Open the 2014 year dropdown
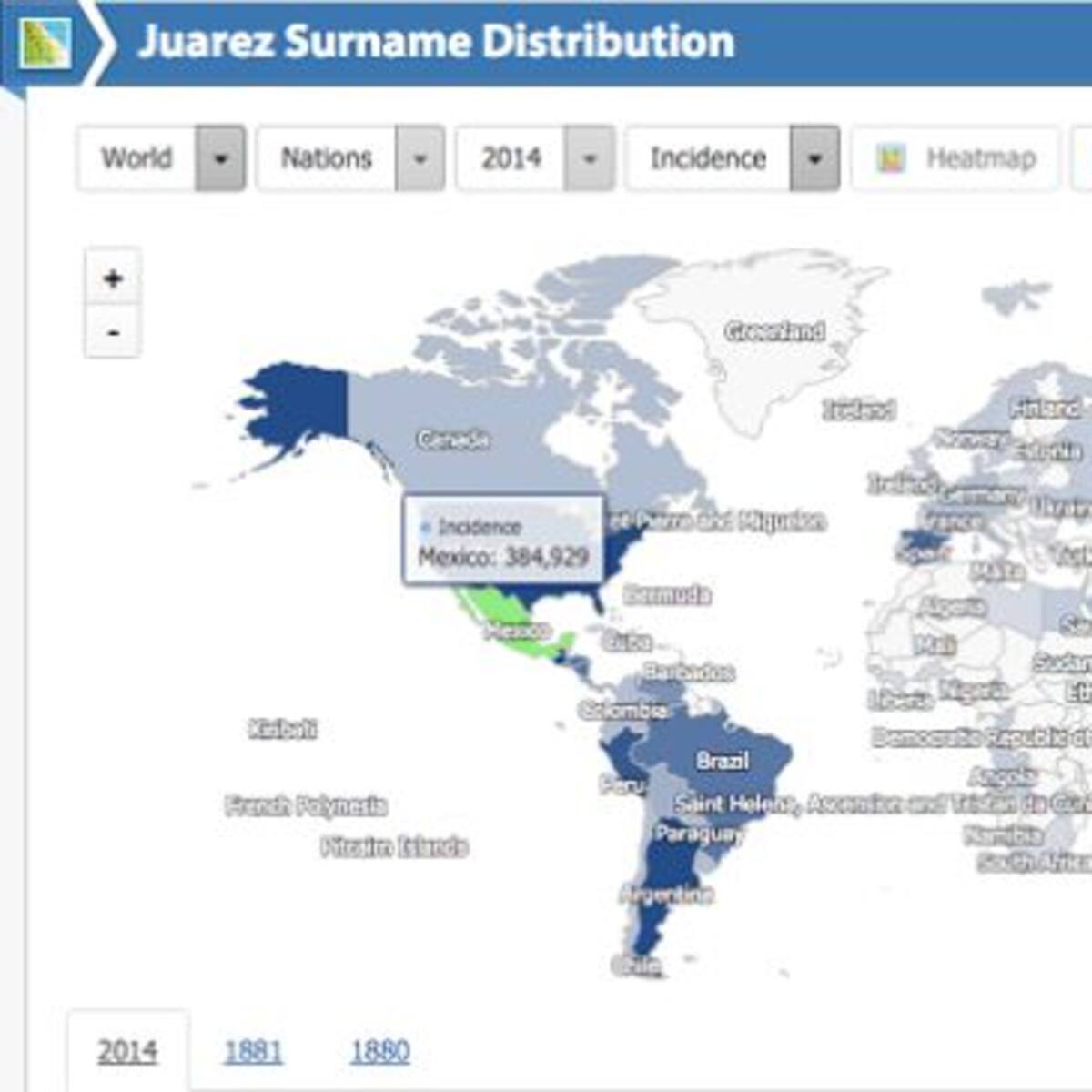Image resolution: width=1092 pixels, height=1092 pixels. [x=590, y=159]
